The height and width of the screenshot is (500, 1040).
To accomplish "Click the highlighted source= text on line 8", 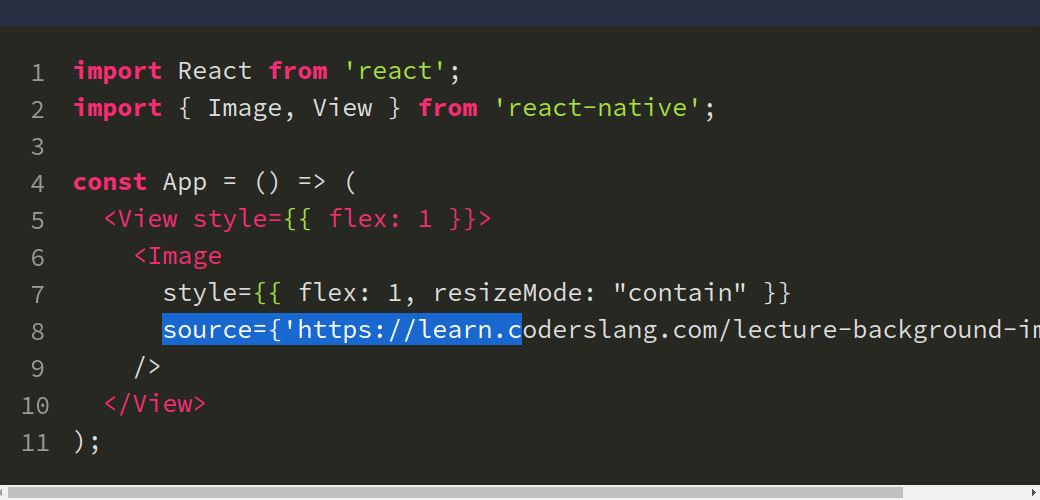I will pos(215,330).
